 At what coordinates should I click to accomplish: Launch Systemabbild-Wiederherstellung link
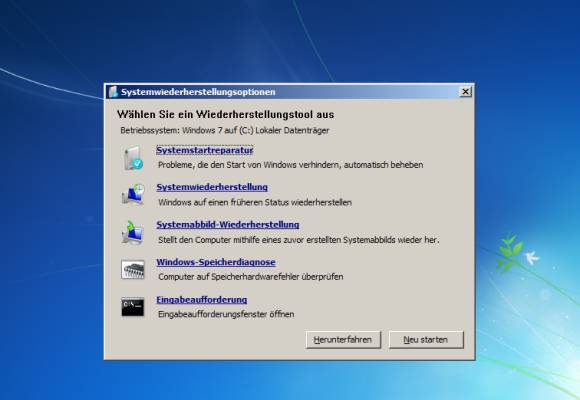[228, 225]
